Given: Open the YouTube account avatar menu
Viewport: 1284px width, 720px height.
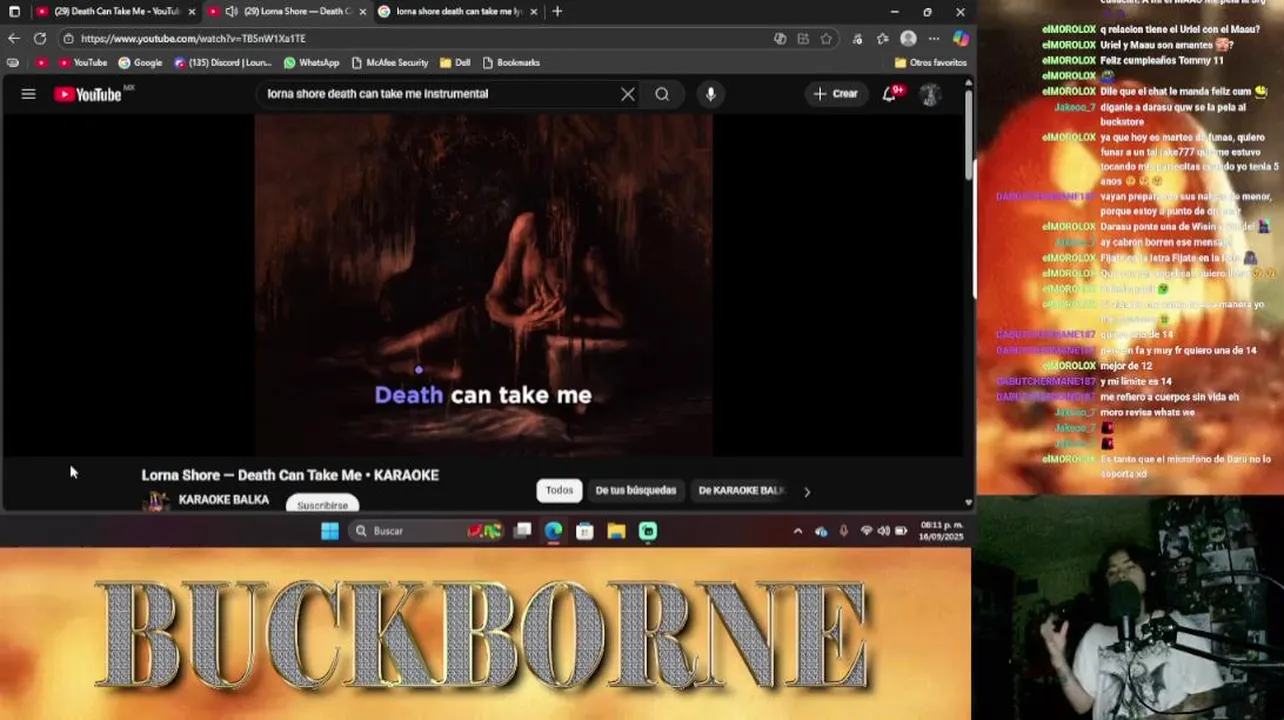Looking at the screenshot, I should click(x=930, y=94).
